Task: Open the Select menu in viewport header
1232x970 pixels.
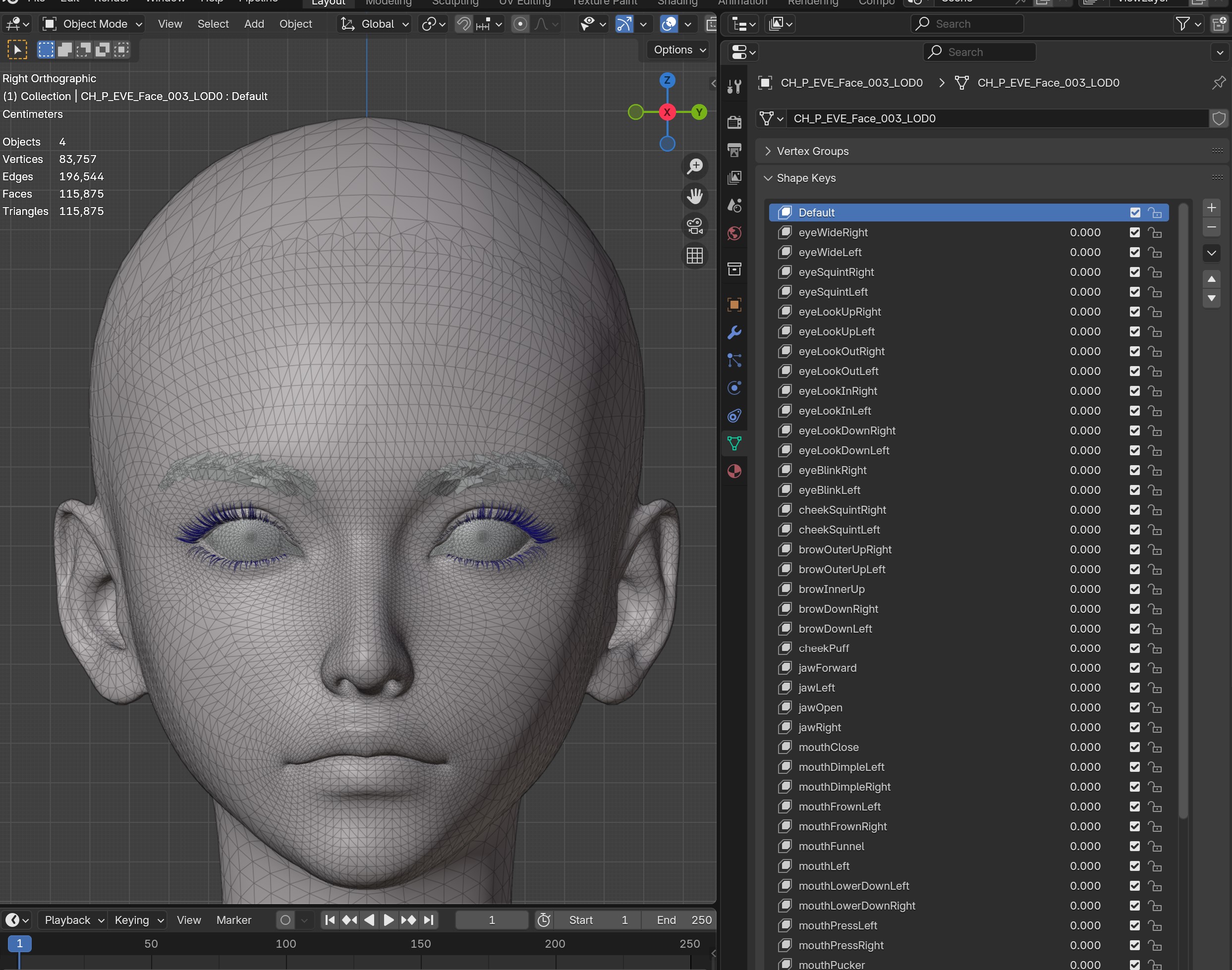Action: [213, 24]
